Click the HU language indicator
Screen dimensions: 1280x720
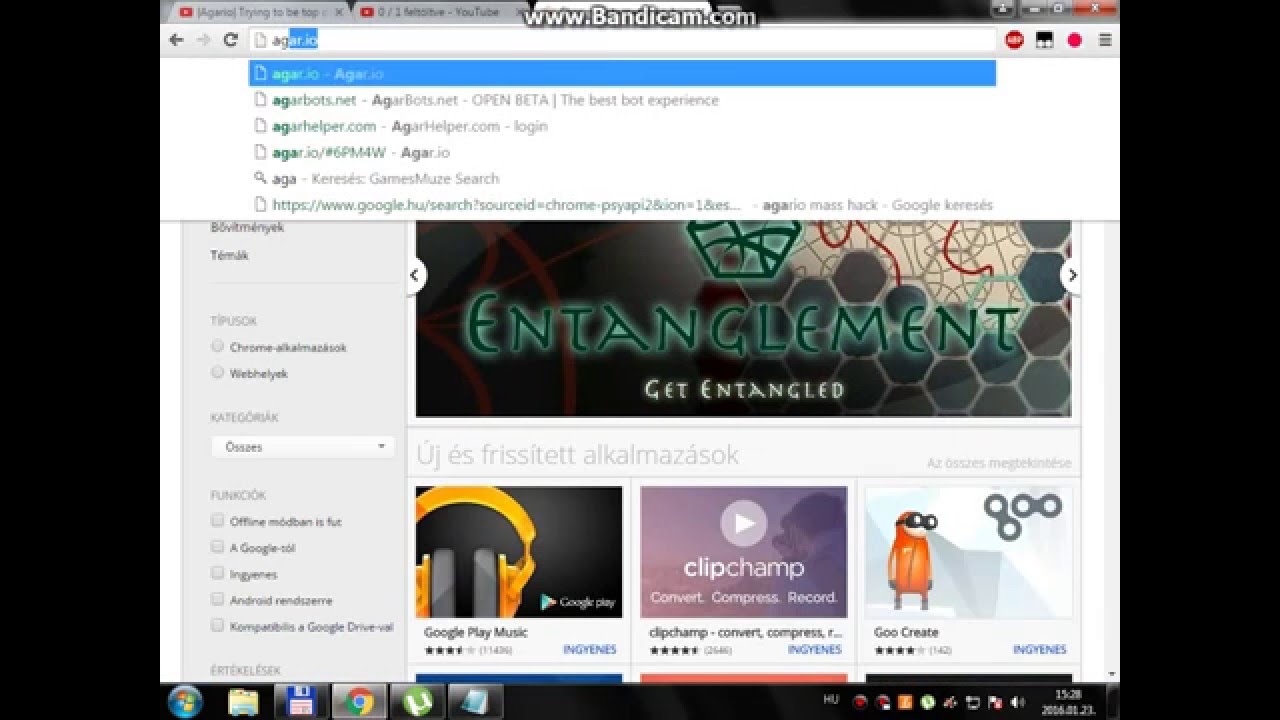(x=830, y=700)
